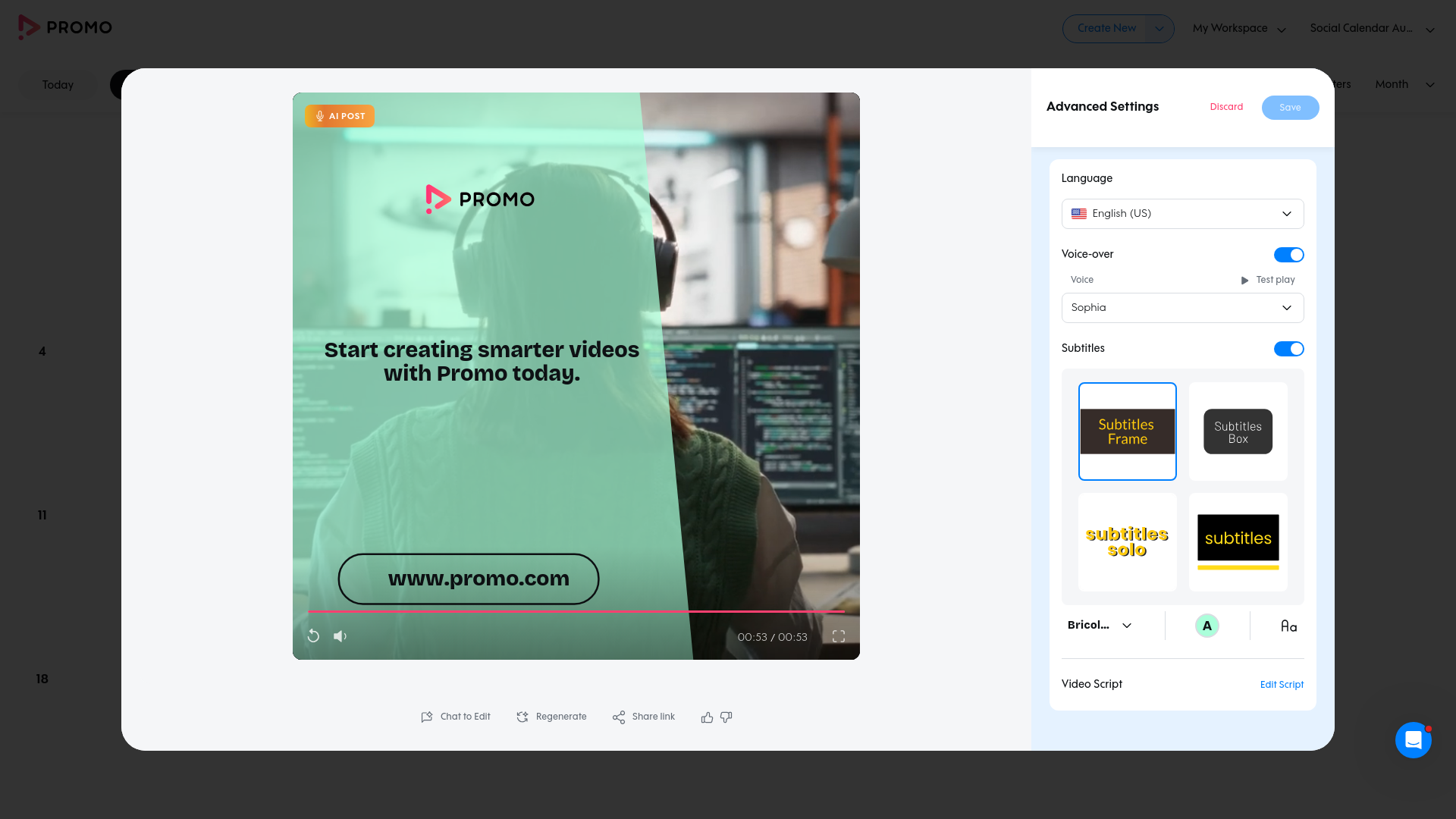This screenshot has width=1456, height=819.
Task: Click the Save button
Action: click(1290, 108)
